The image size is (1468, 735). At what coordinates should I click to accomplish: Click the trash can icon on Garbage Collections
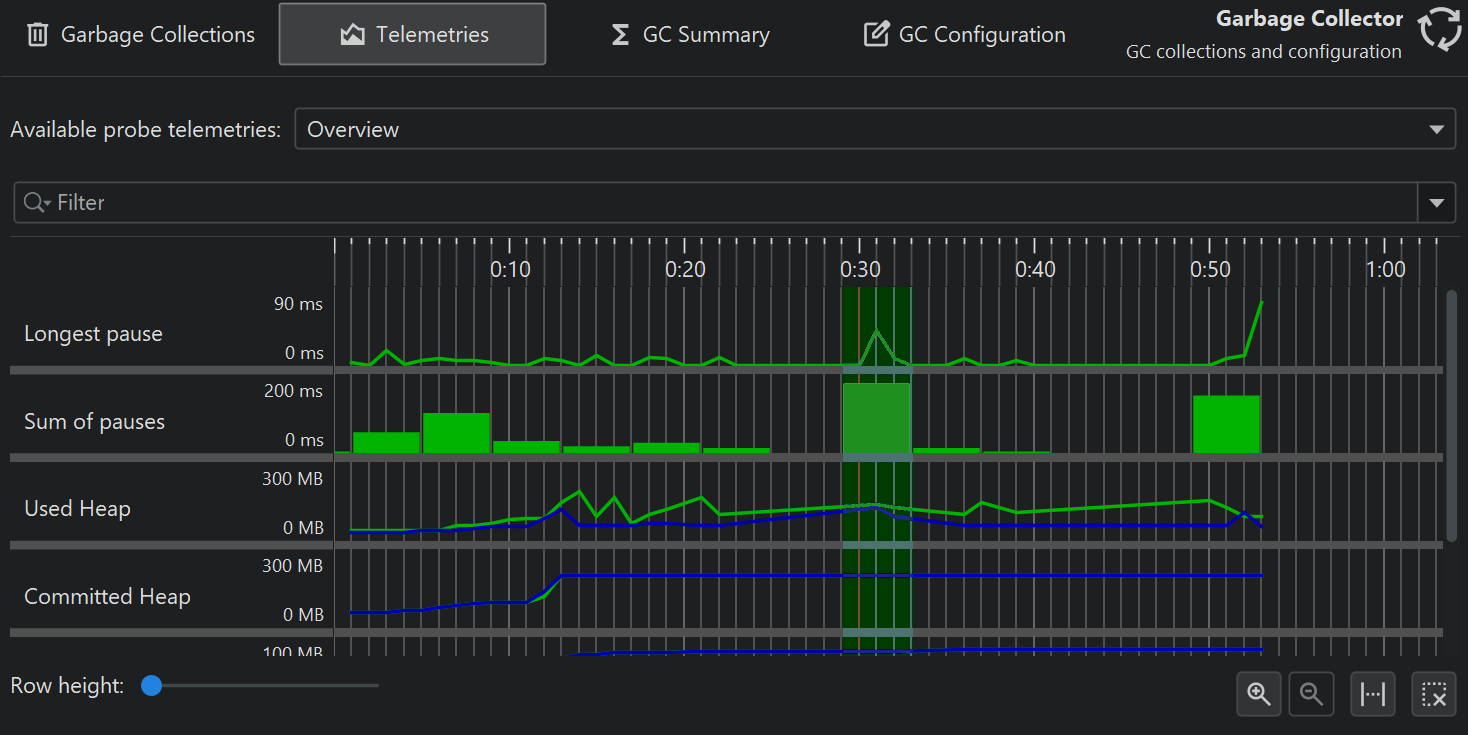(37, 35)
